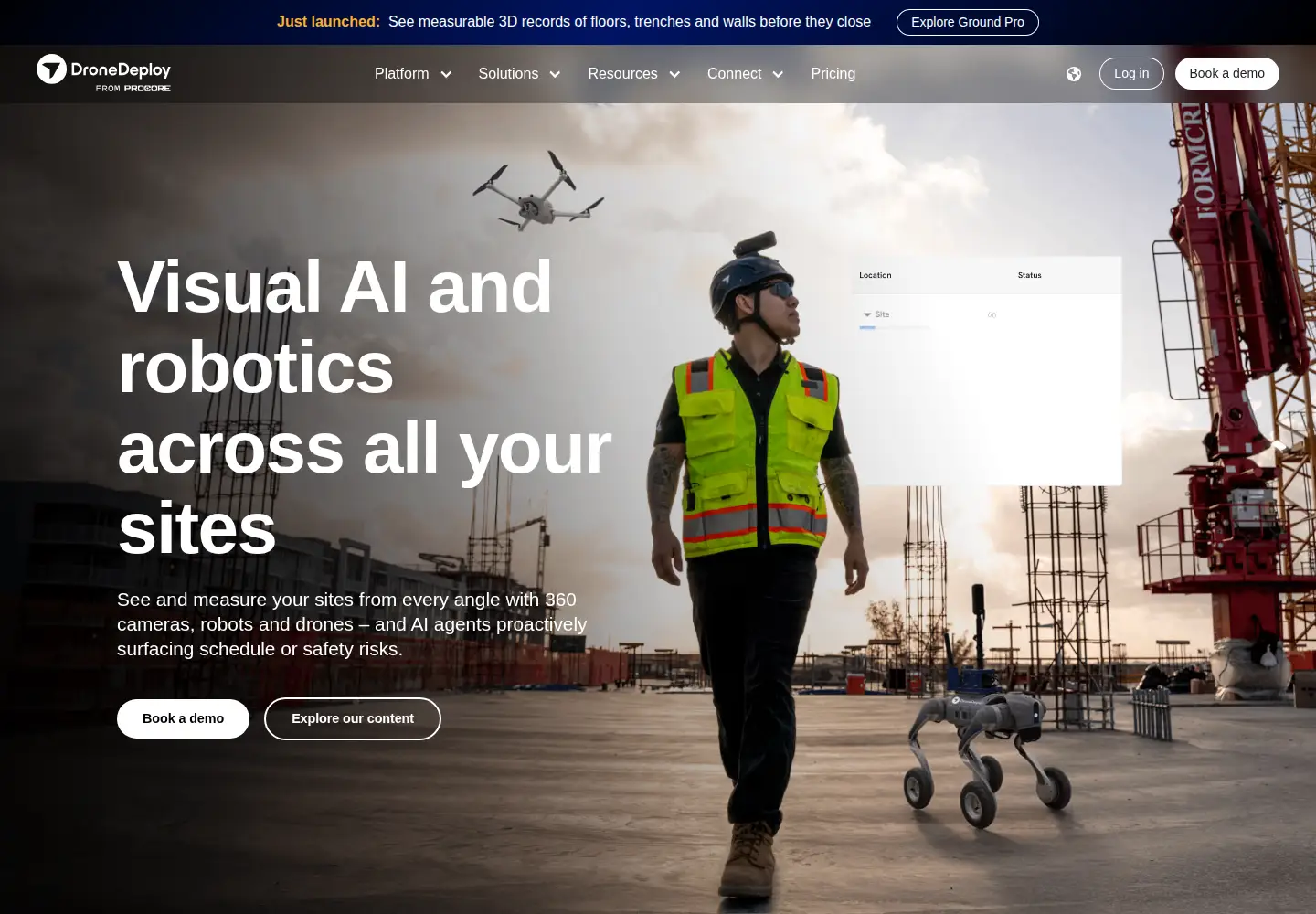Click the Site progress bar
Screen dimensions: 1316x914
pyautogui.click(x=895, y=327)
